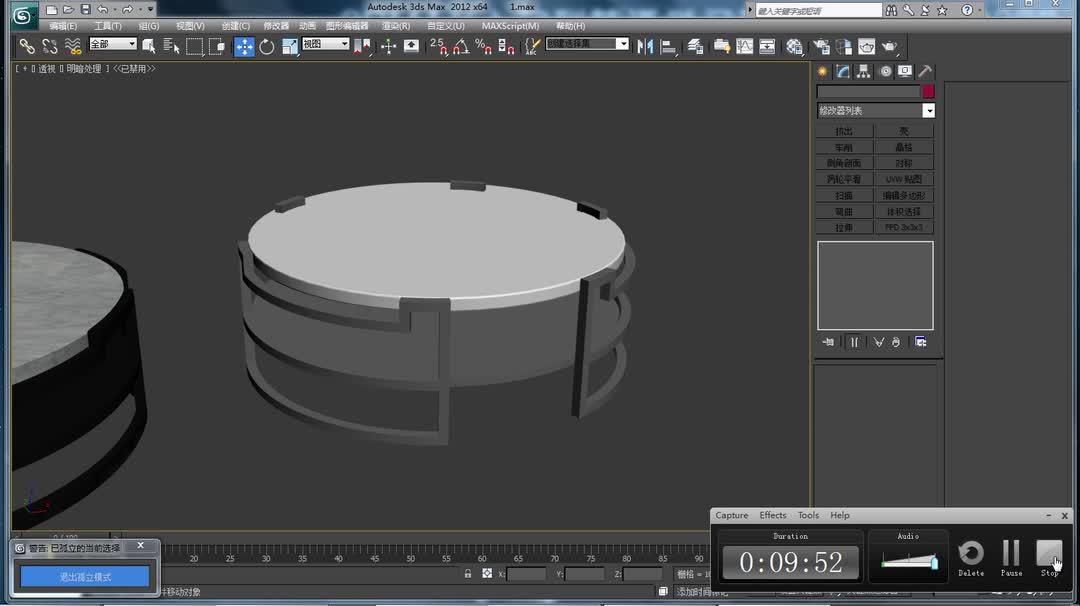Open the Capture menu in the recorder
Viewport: 1080px width, 606px height.
point(731,515)
